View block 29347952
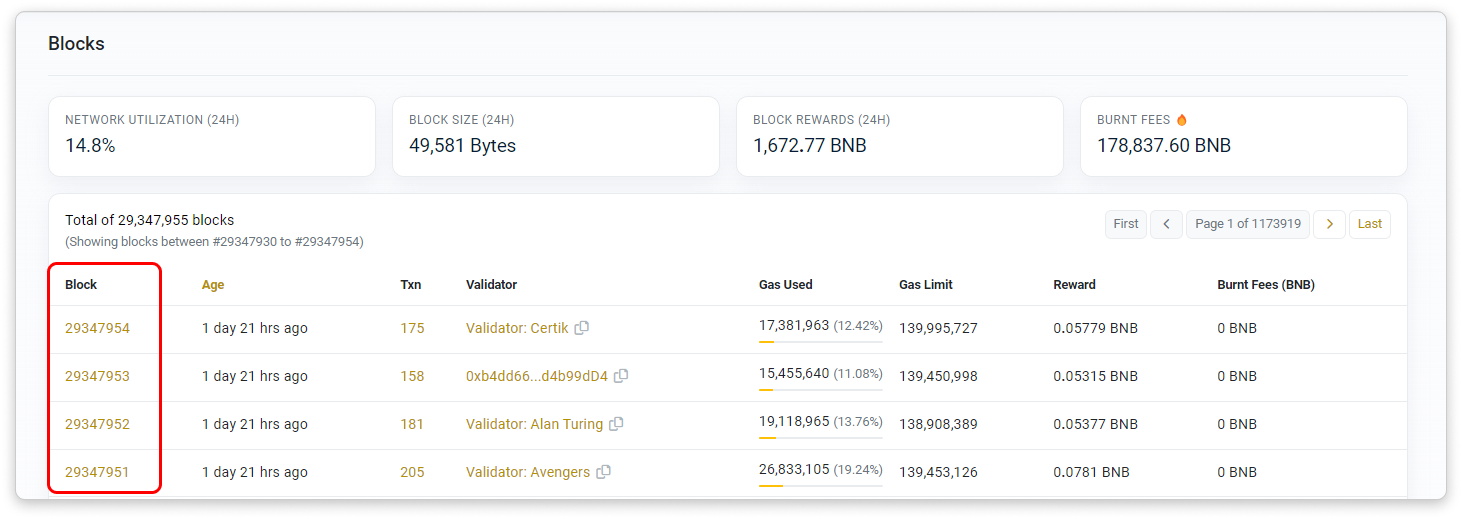Screen dimensions: 1462x519 pos(97,424)
